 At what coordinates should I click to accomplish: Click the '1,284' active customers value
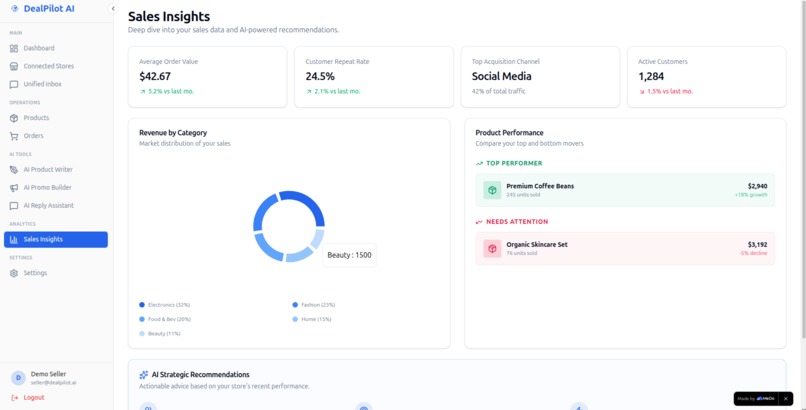(651, 77)
